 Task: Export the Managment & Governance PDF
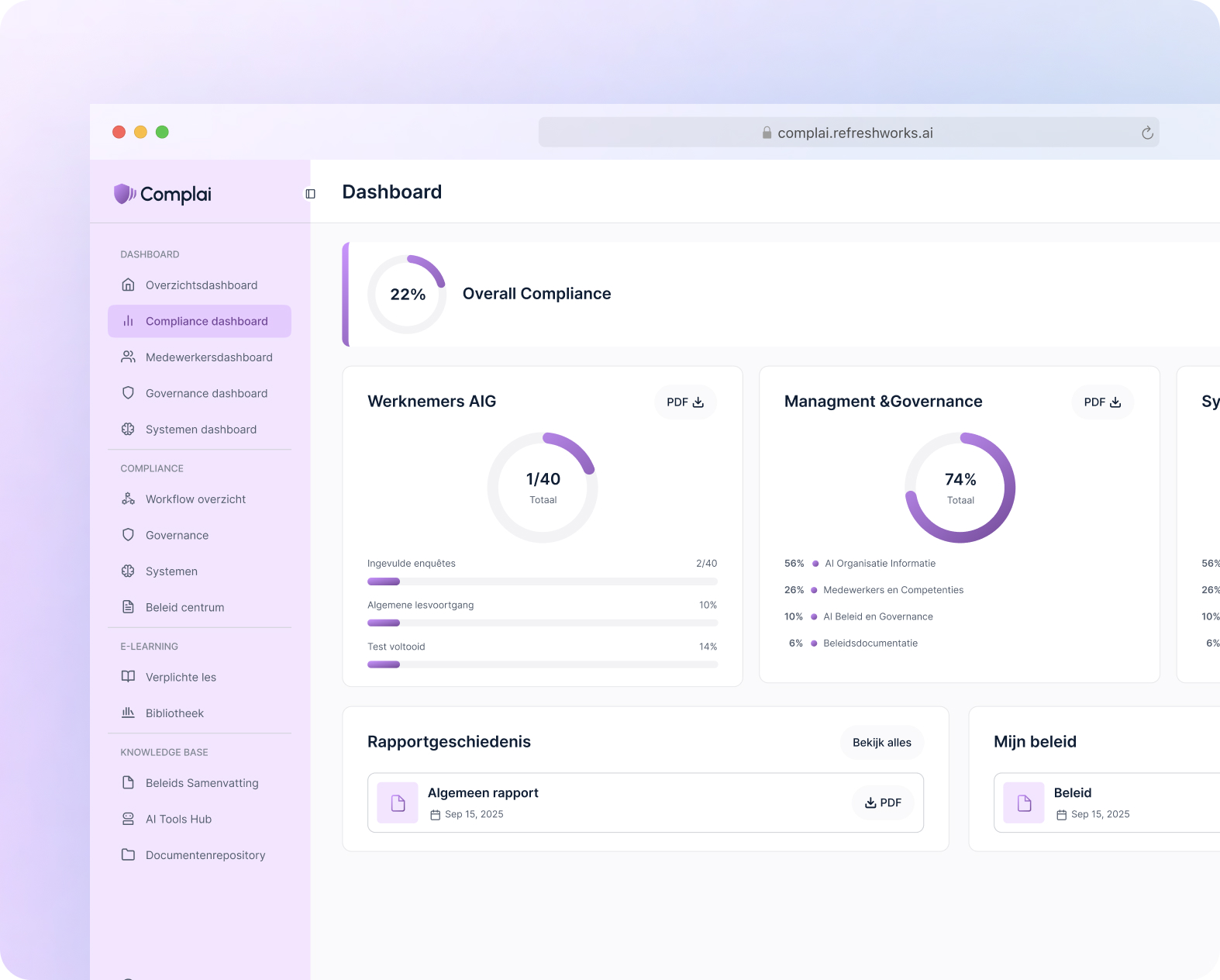[x=1102, y=402]
